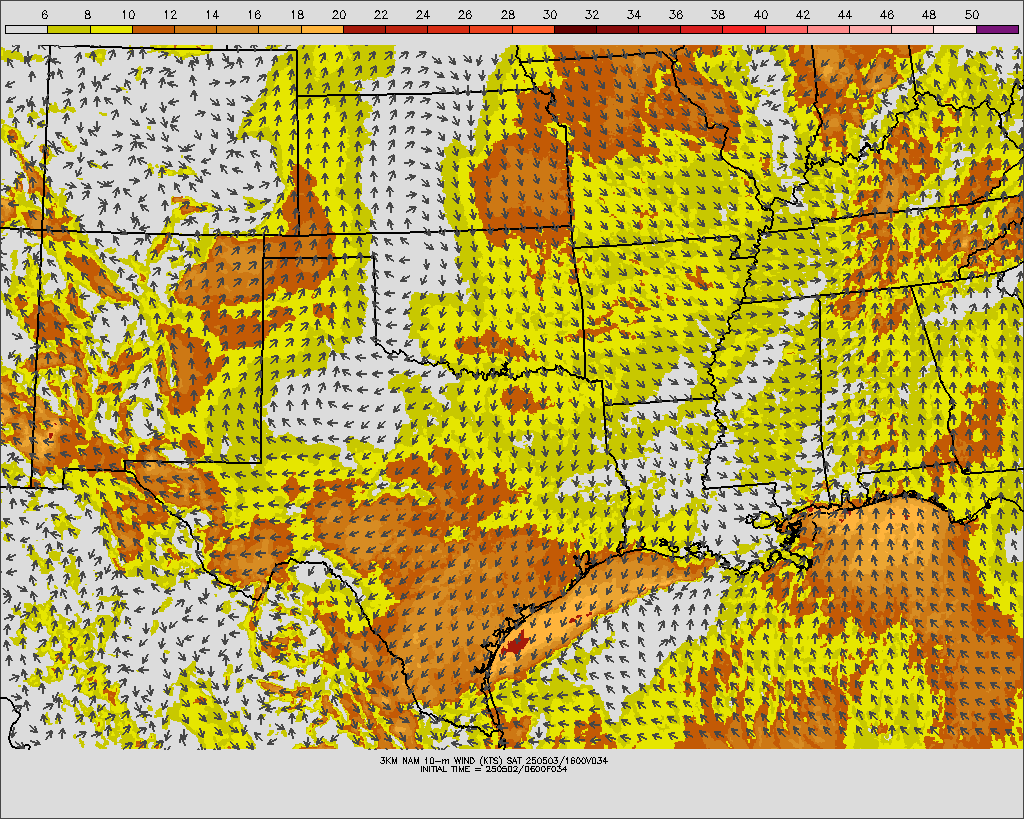Screen dimensions: 1024x819
Task: Click the salmon swatch between 40 and 42
Action: [x=786, y=29]
